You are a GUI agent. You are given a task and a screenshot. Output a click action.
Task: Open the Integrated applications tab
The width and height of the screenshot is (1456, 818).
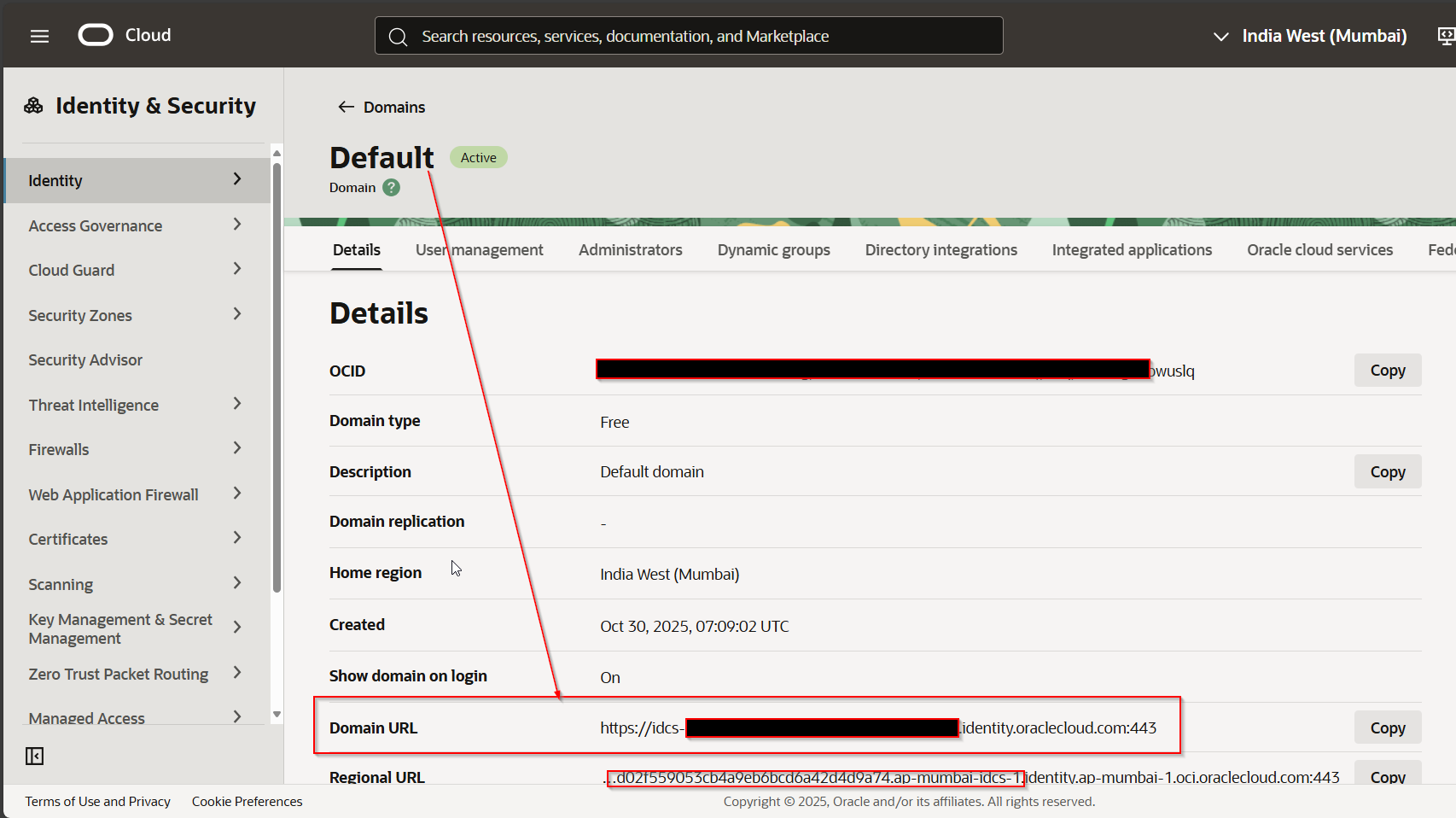[x=1132, y=250]
